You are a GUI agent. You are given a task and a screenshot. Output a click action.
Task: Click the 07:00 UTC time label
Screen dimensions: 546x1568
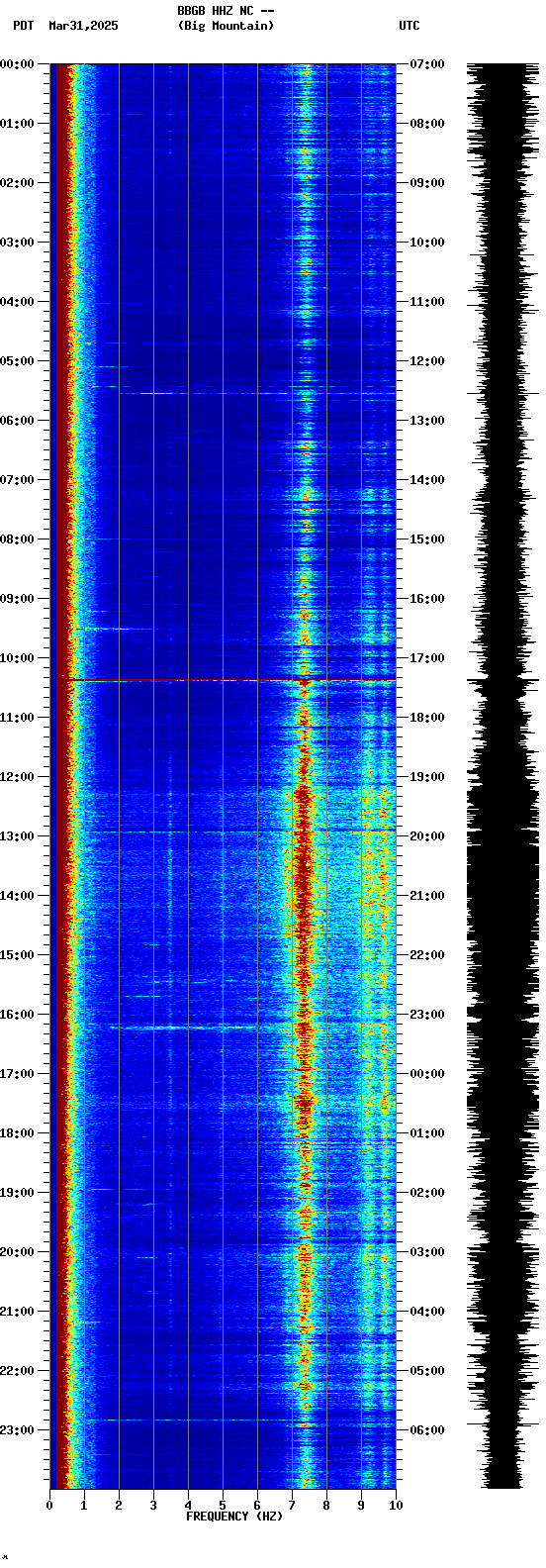coord(427,64)
